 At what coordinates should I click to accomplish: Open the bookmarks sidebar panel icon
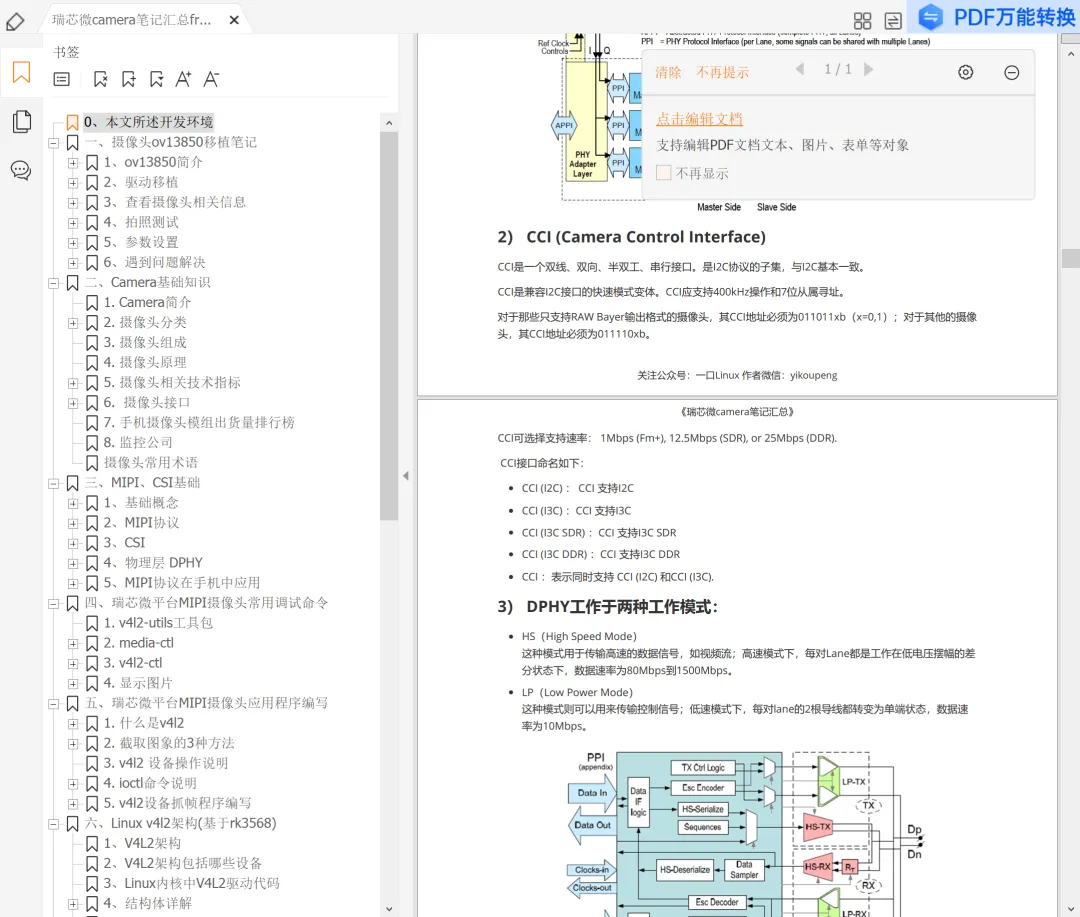[21, 72]
